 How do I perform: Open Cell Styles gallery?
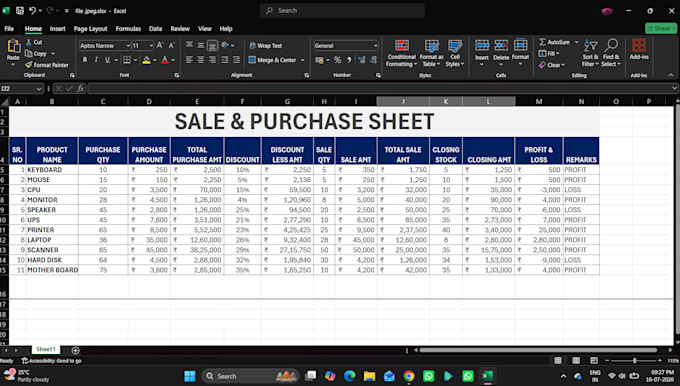point(454,53)
